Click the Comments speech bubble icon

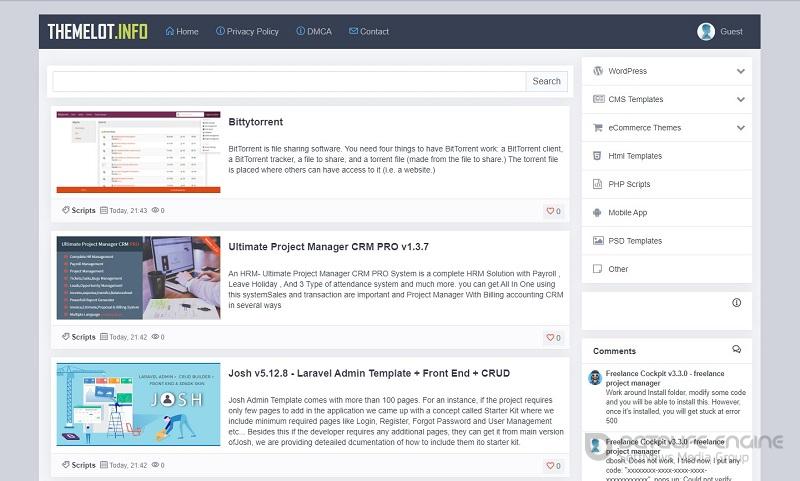pyautogui.click(x=736, y=349)
